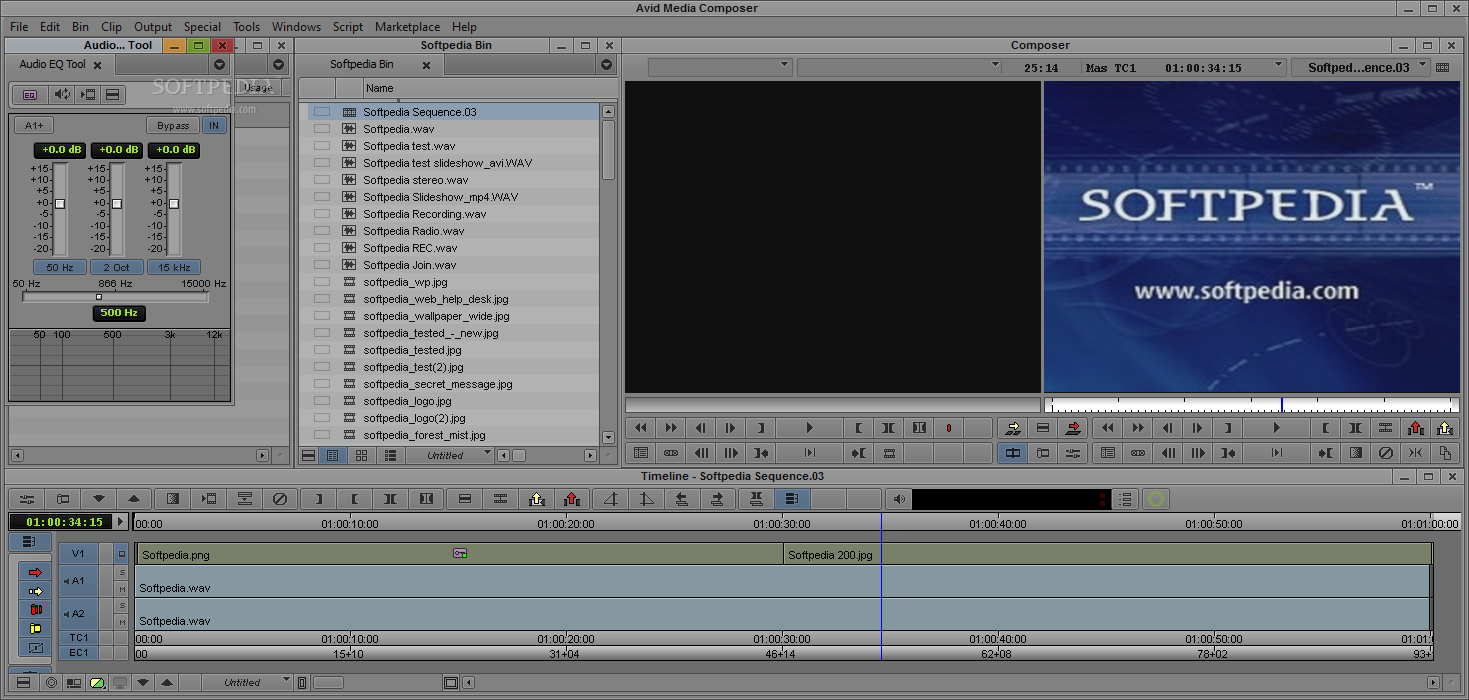Toggle the V1 track selector
Image resolution: width=1469 pixels, height=700 pixels.
78,553
